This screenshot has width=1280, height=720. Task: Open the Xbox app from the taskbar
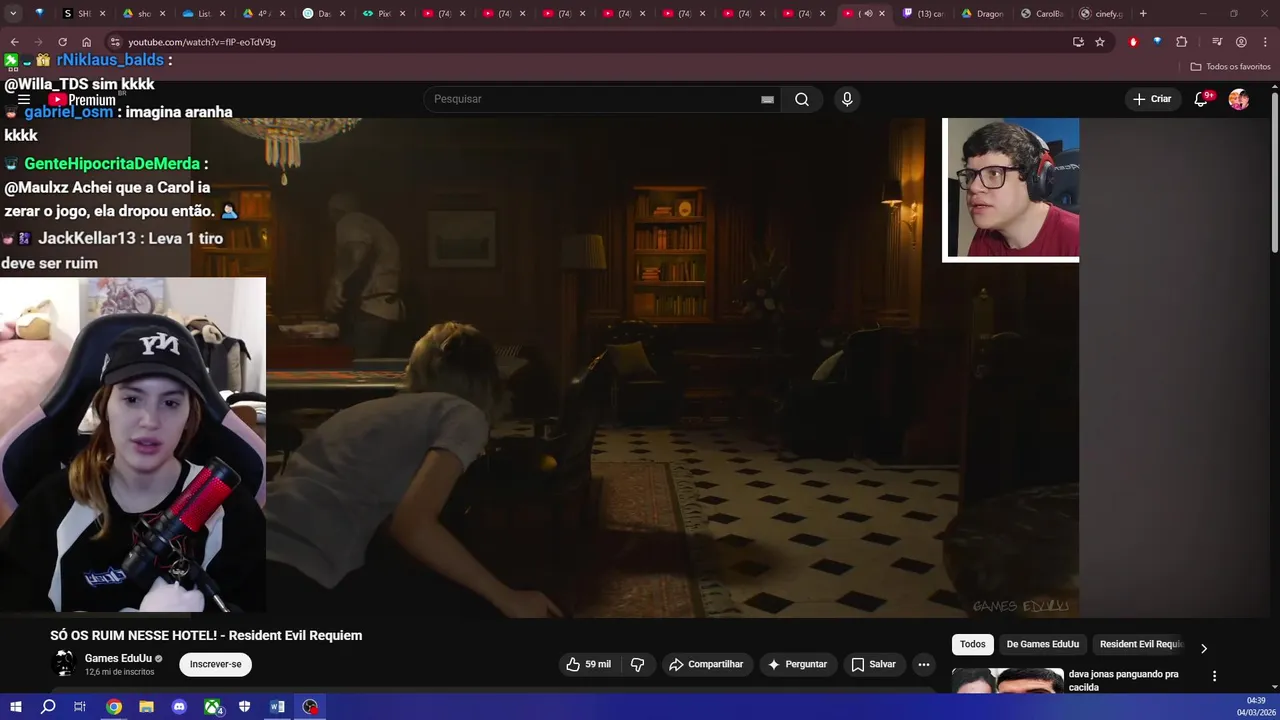pos(212,707)
